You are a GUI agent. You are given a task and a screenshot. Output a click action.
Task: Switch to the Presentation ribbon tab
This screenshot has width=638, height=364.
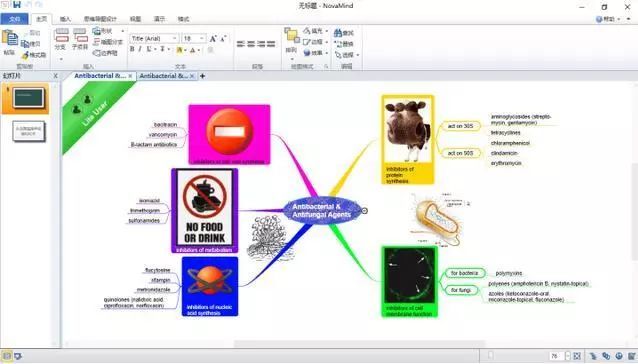point(159,19)
